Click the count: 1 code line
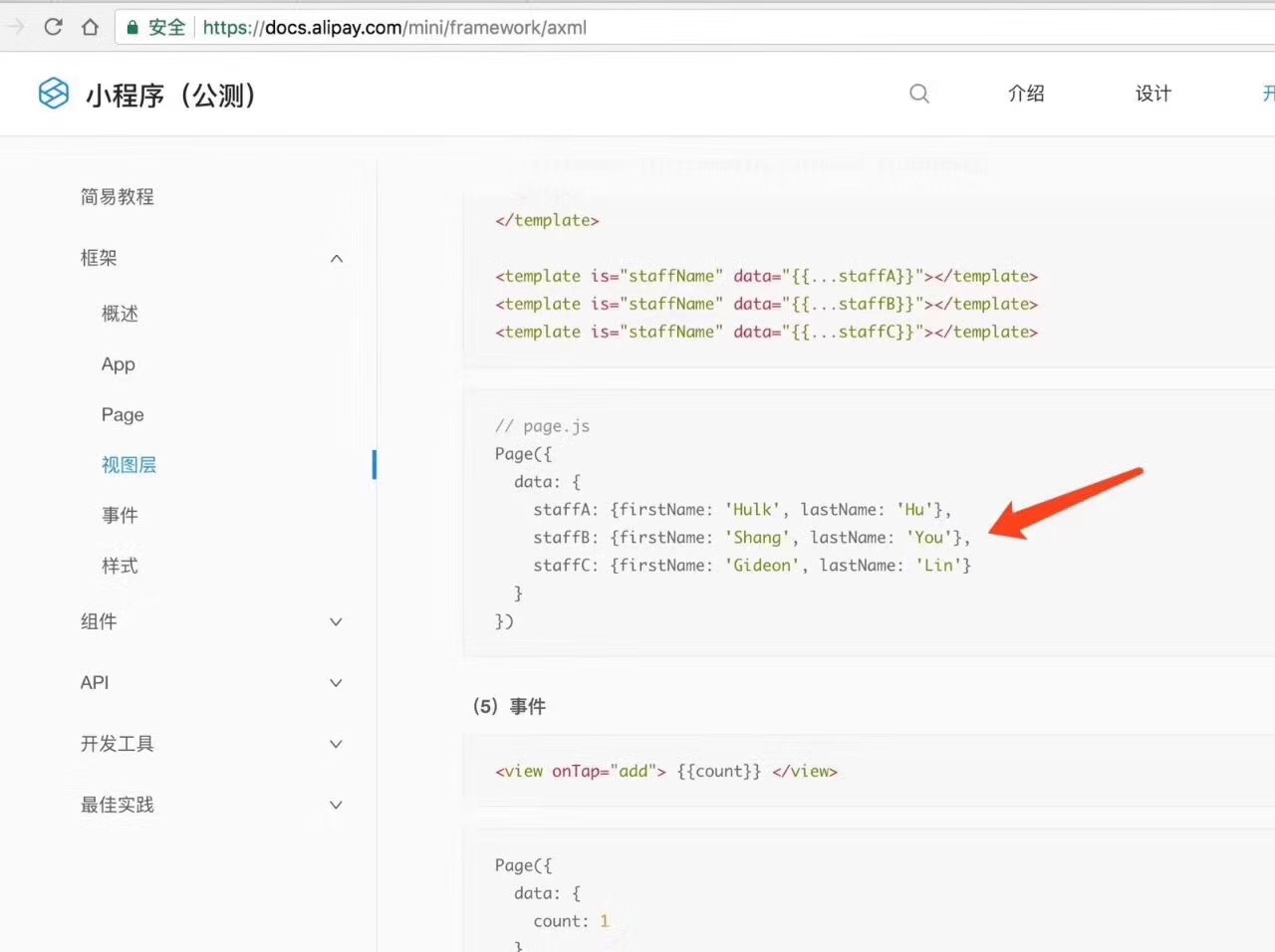Image resolution: width=1275 pixels, height=952 pixels. click(x=571, y=921)
